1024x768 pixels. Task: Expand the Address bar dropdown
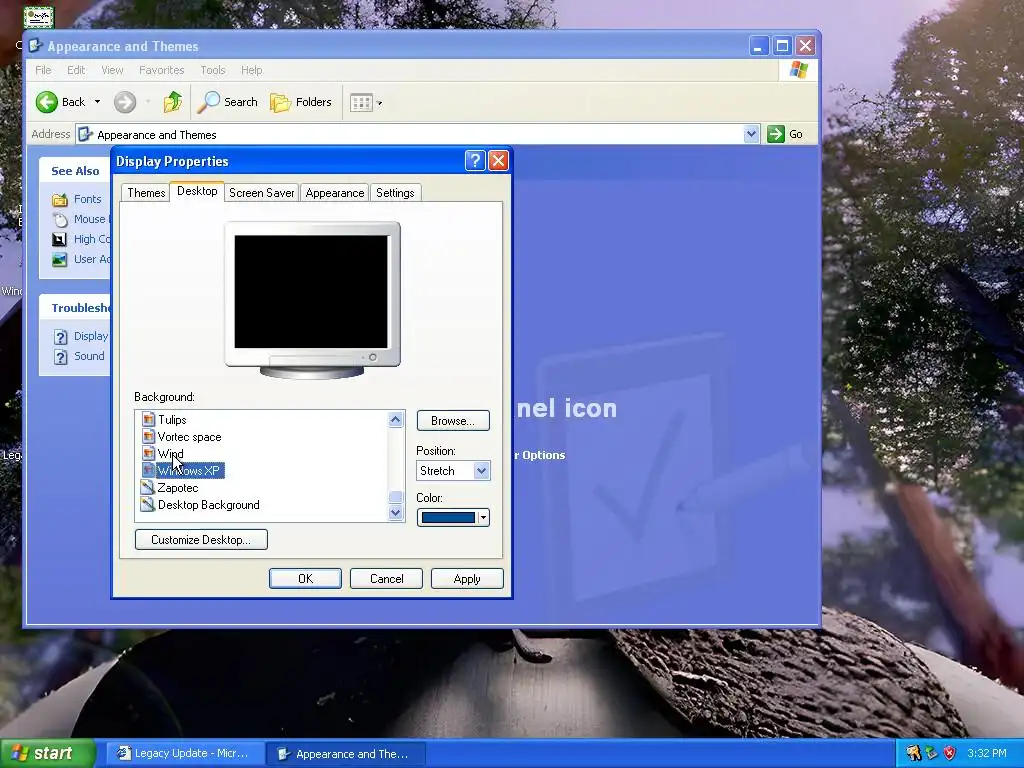coord(751,135)
